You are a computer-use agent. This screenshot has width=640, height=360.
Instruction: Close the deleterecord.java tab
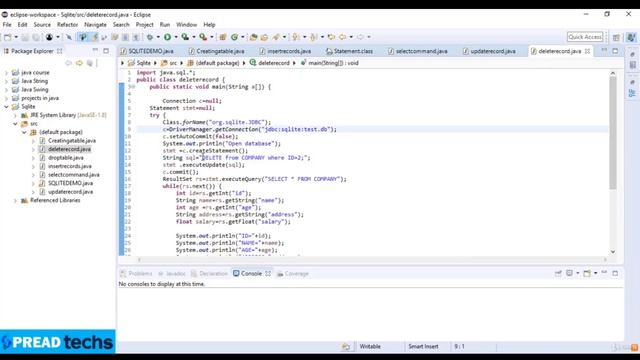click(587, 51)
